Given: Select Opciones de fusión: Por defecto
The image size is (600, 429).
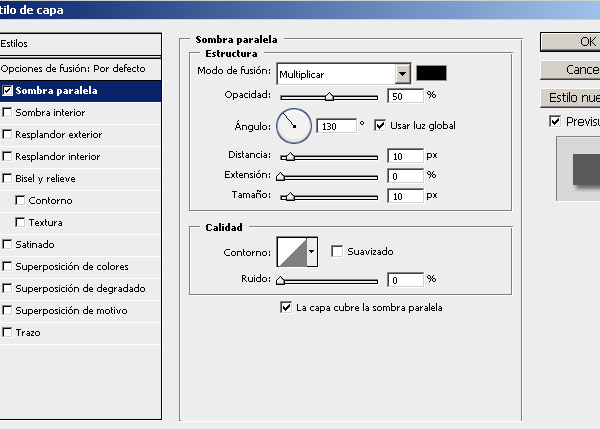Looking at the screenshot, I should (x=80, y=69).
